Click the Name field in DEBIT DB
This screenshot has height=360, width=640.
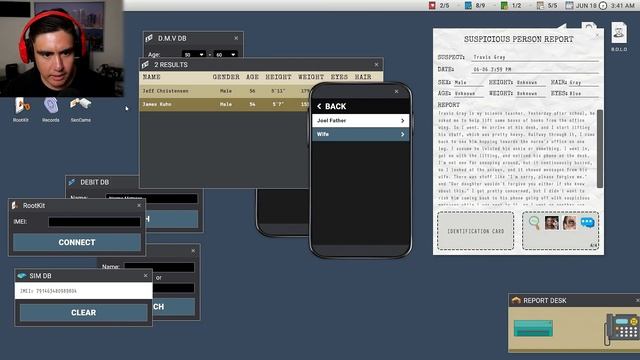151,198
